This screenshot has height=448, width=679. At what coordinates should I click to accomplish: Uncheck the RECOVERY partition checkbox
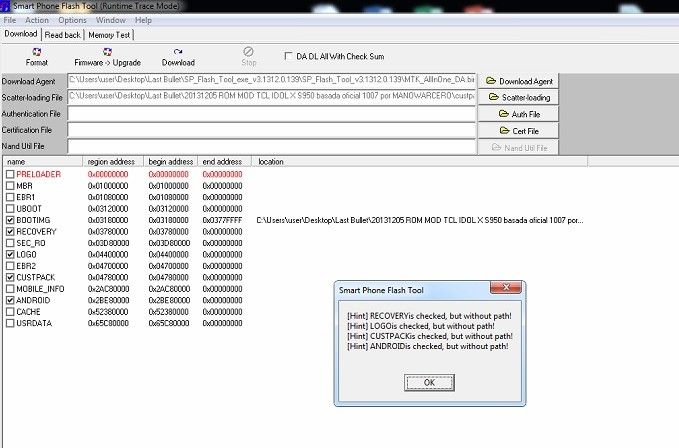click(10, 232)
